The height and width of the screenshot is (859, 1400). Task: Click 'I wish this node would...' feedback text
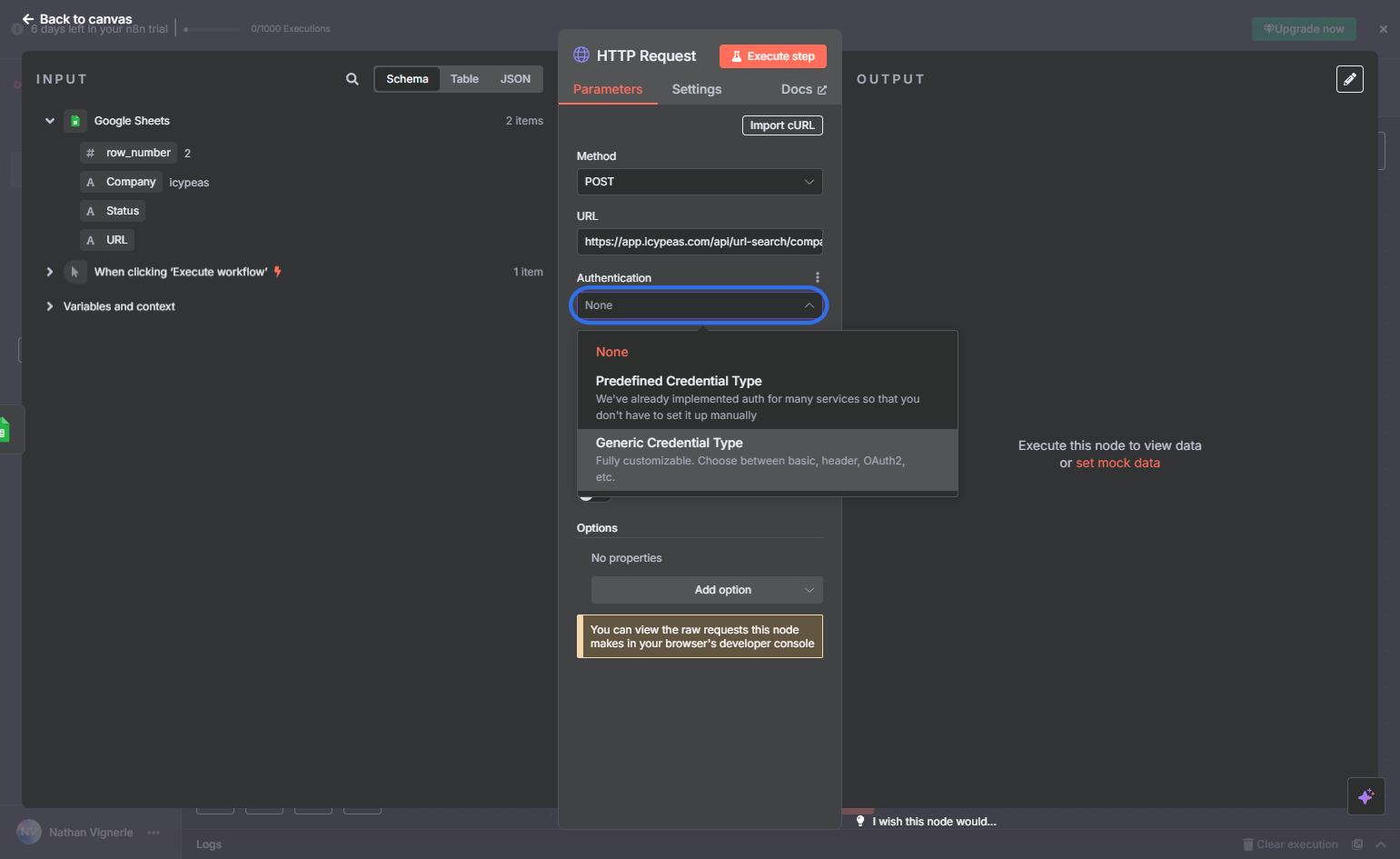[934, 822]
